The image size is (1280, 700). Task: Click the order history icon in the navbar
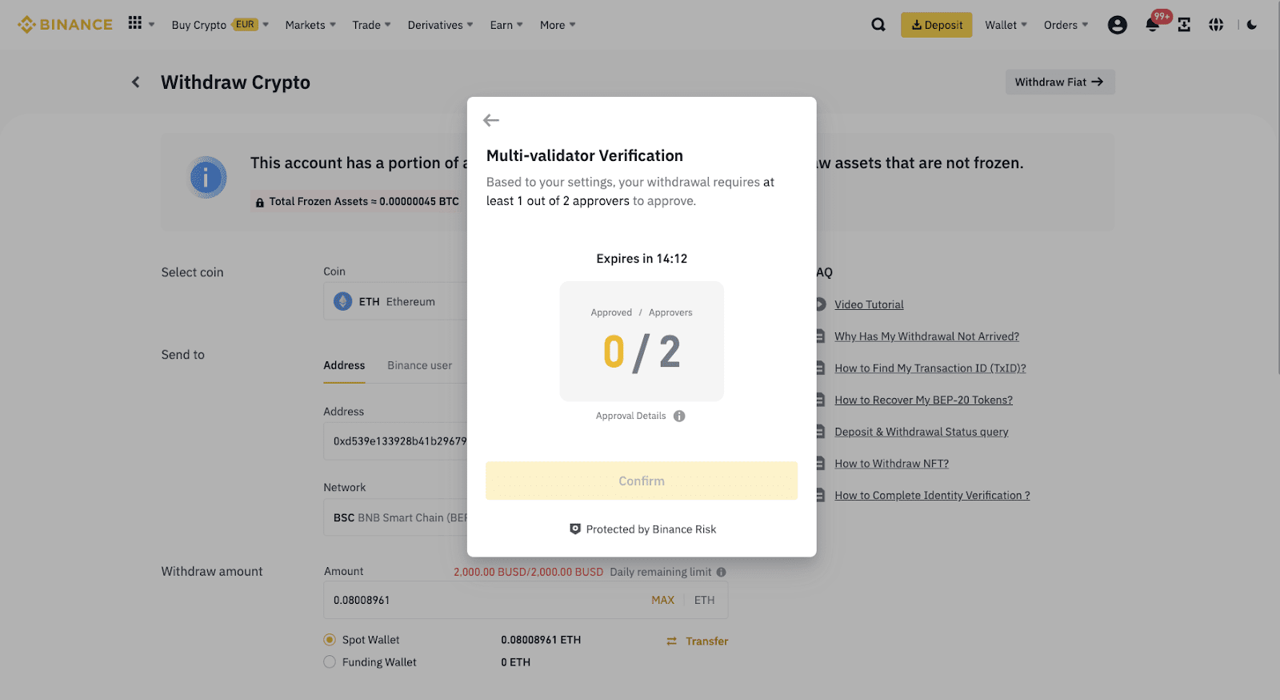pos(1184,24)
